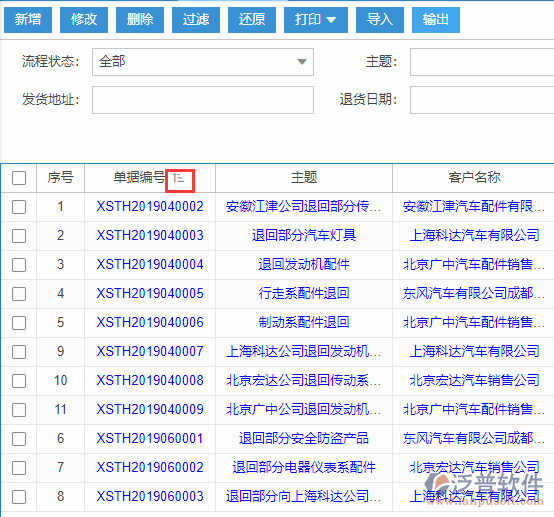
Task: Open document XSTH2019040008
Action: 150,381
